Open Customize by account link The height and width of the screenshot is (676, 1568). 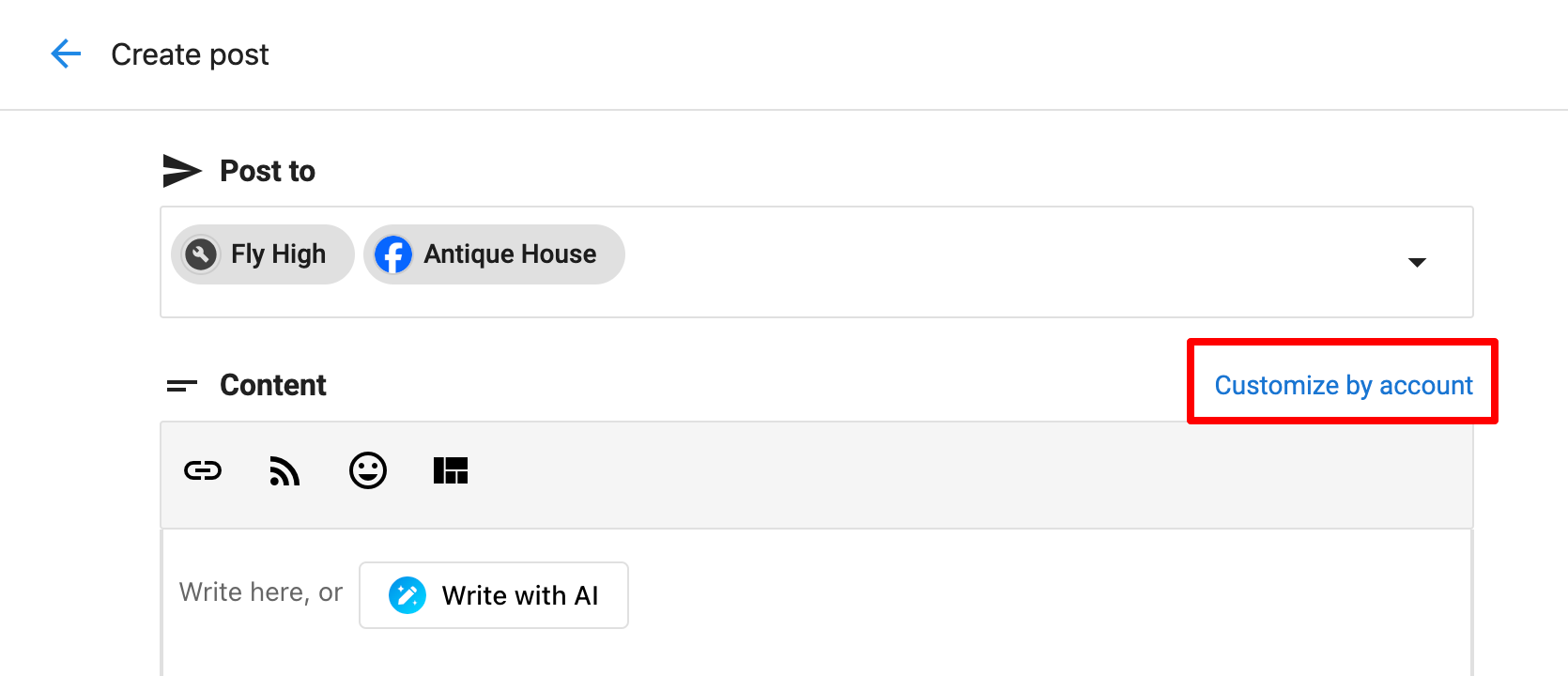pyautogui.click(x=1343, y=385)
